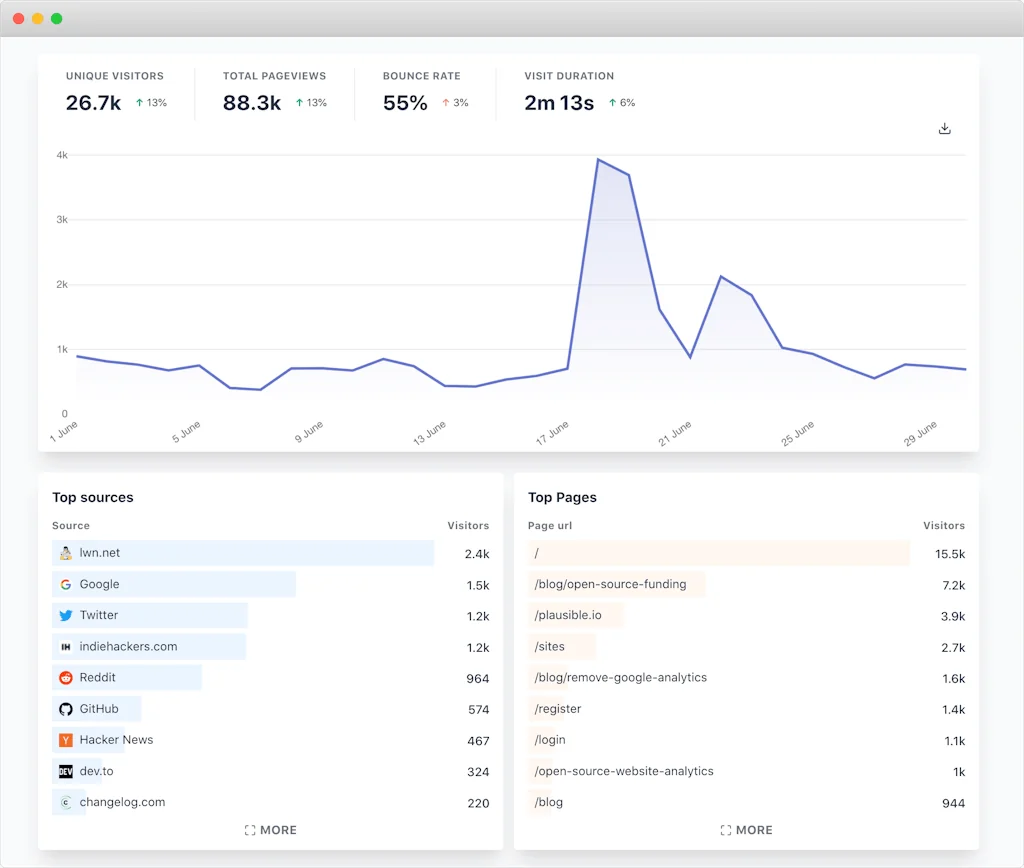
Task: Click the Google favicon in Top sources
Action: tap(67, 584)
